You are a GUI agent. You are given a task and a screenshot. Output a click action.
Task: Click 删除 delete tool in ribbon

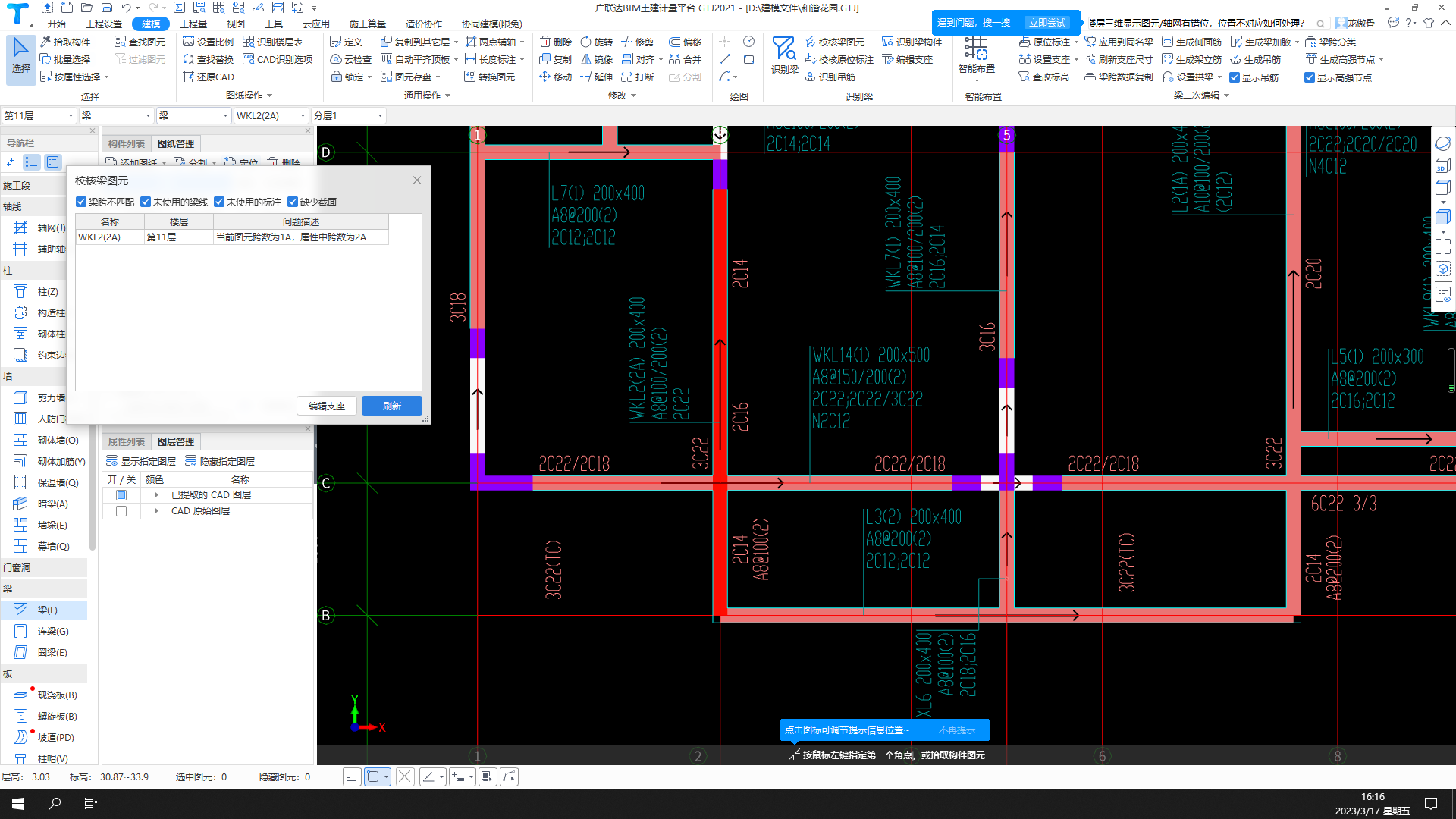click(556, 42)
